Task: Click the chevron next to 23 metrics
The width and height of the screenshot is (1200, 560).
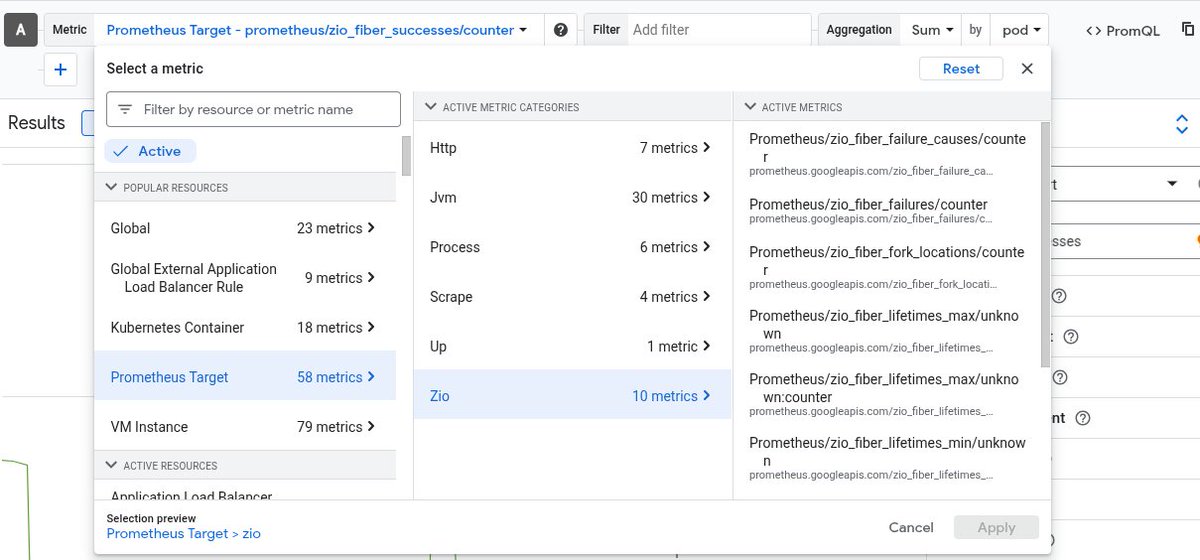Action: coord(371,228)
